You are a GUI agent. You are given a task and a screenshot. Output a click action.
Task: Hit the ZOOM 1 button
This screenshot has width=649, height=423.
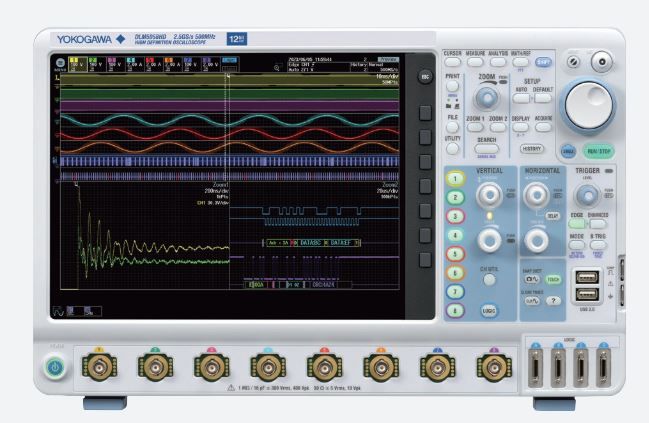(x=475, y=127)
